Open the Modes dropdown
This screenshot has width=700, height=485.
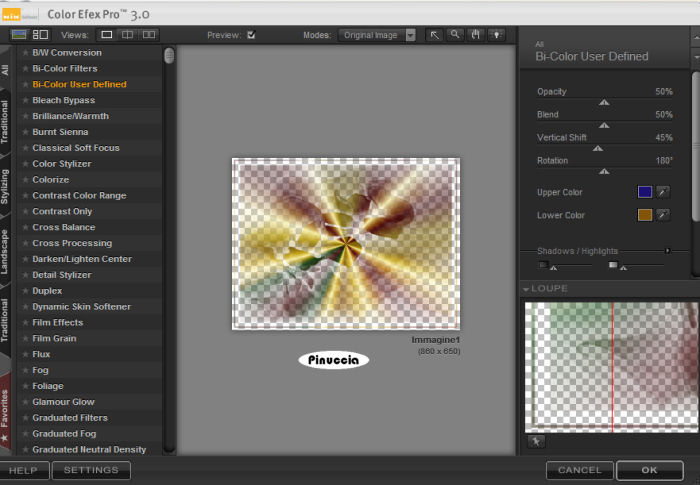(410, 35)
